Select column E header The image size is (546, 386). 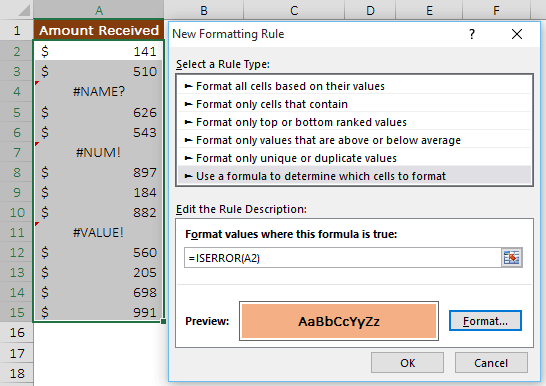click(429, 10)
